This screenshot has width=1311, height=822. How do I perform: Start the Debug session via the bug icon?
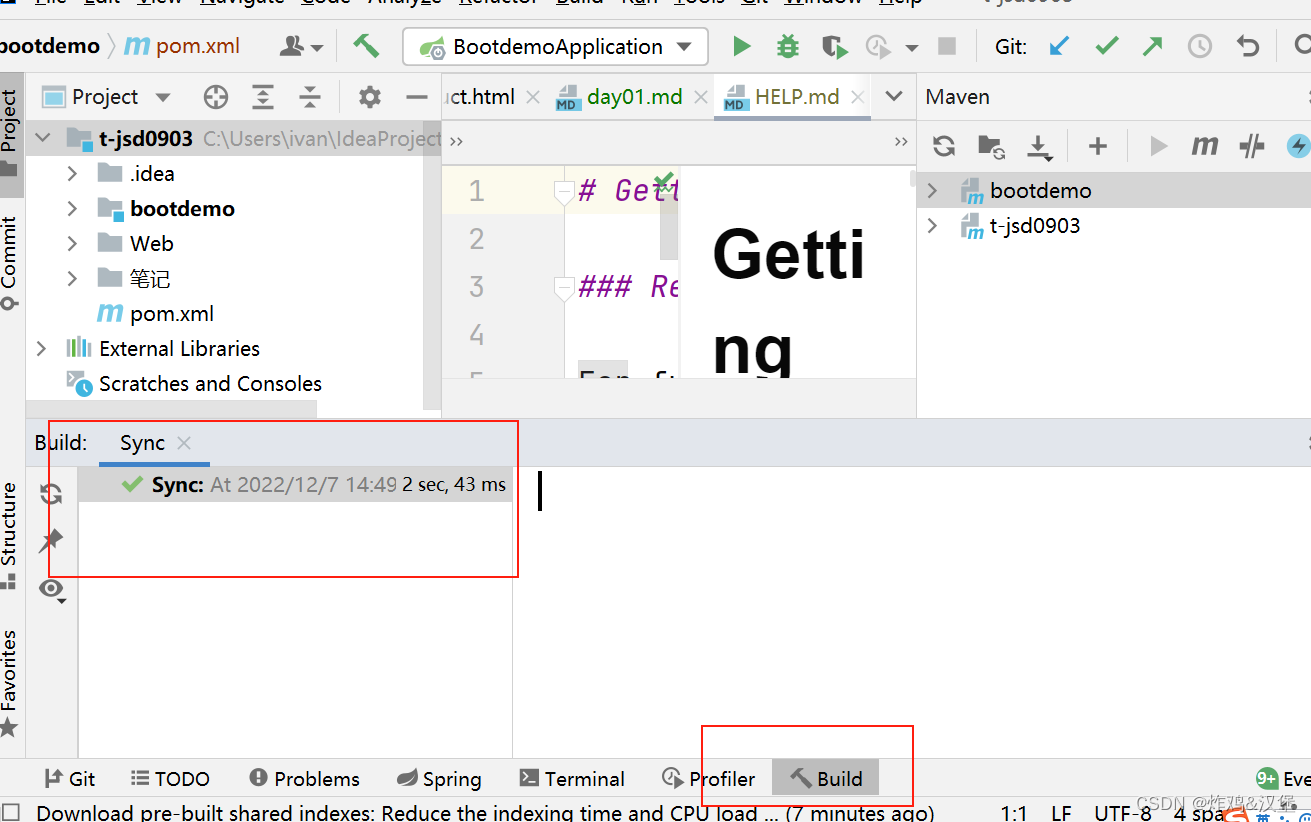pyautogui.click(x=787, y=46)
